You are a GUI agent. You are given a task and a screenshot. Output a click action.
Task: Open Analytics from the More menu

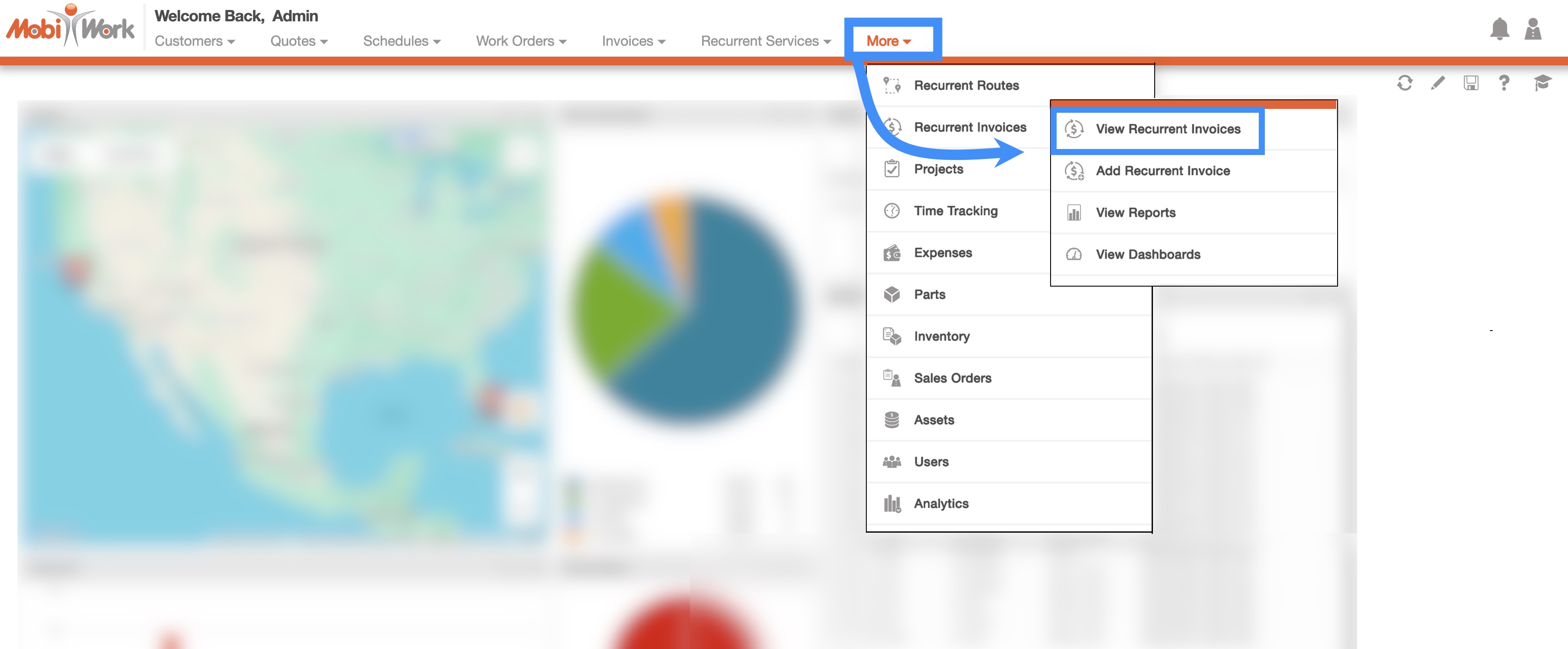click(940, 504)
